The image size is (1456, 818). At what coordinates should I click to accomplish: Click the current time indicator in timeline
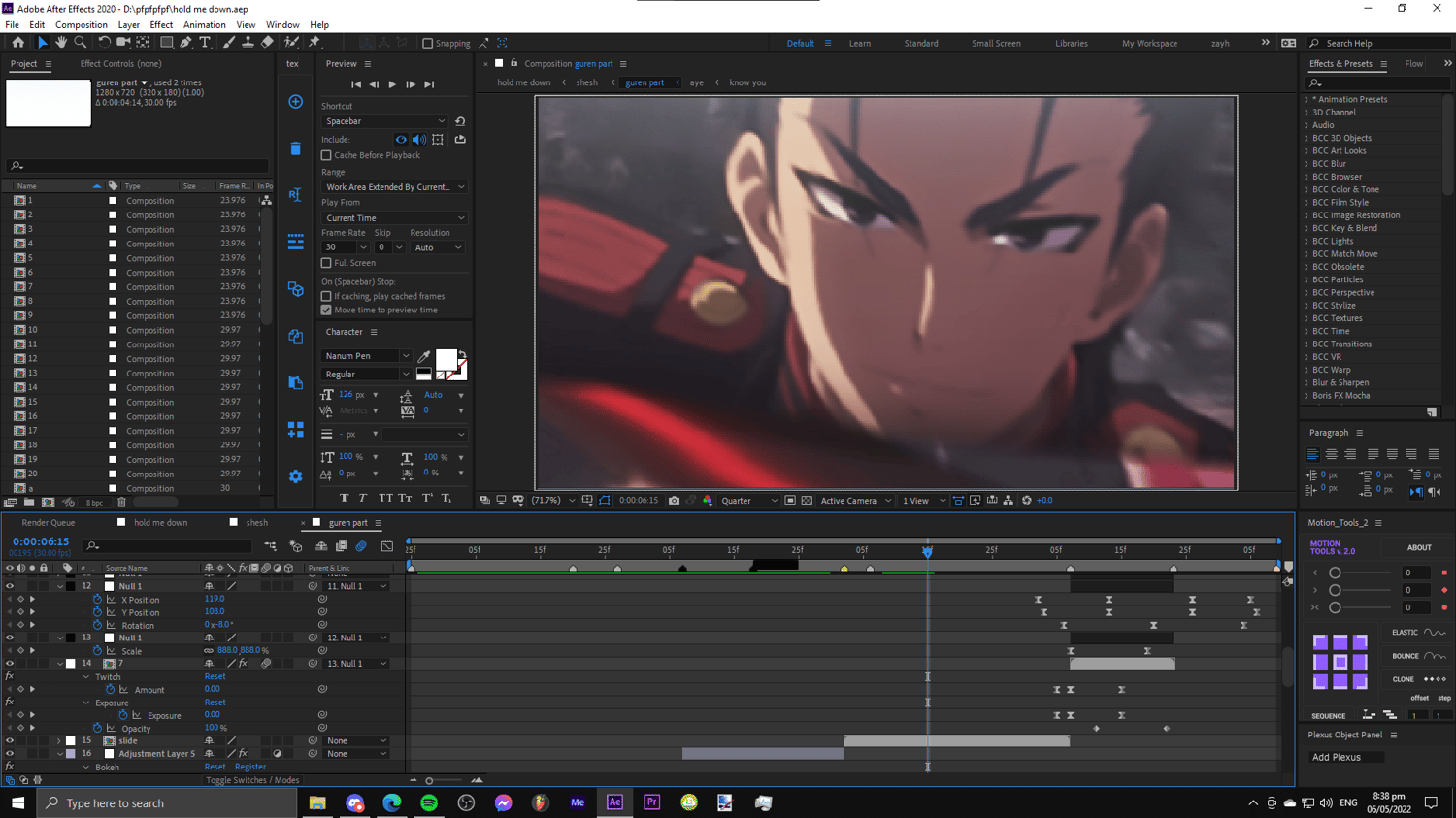click(x=927, y=551)
